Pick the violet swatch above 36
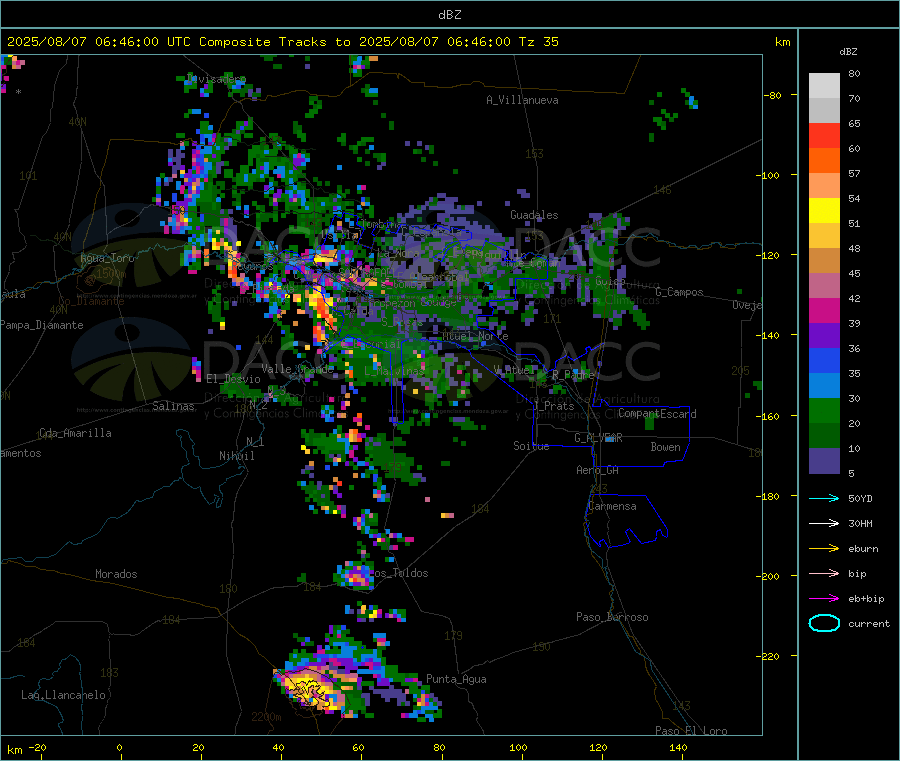900x761 pixels. (824, 336)
